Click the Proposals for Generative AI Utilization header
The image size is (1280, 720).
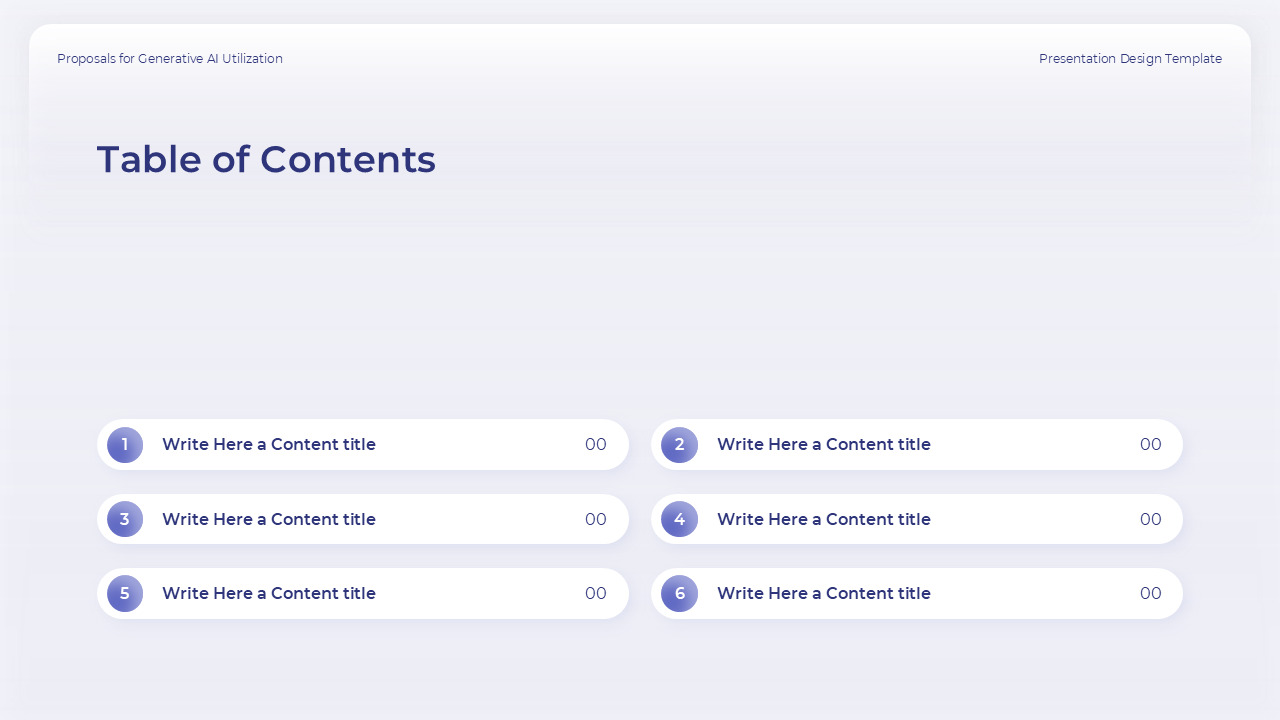170,59
